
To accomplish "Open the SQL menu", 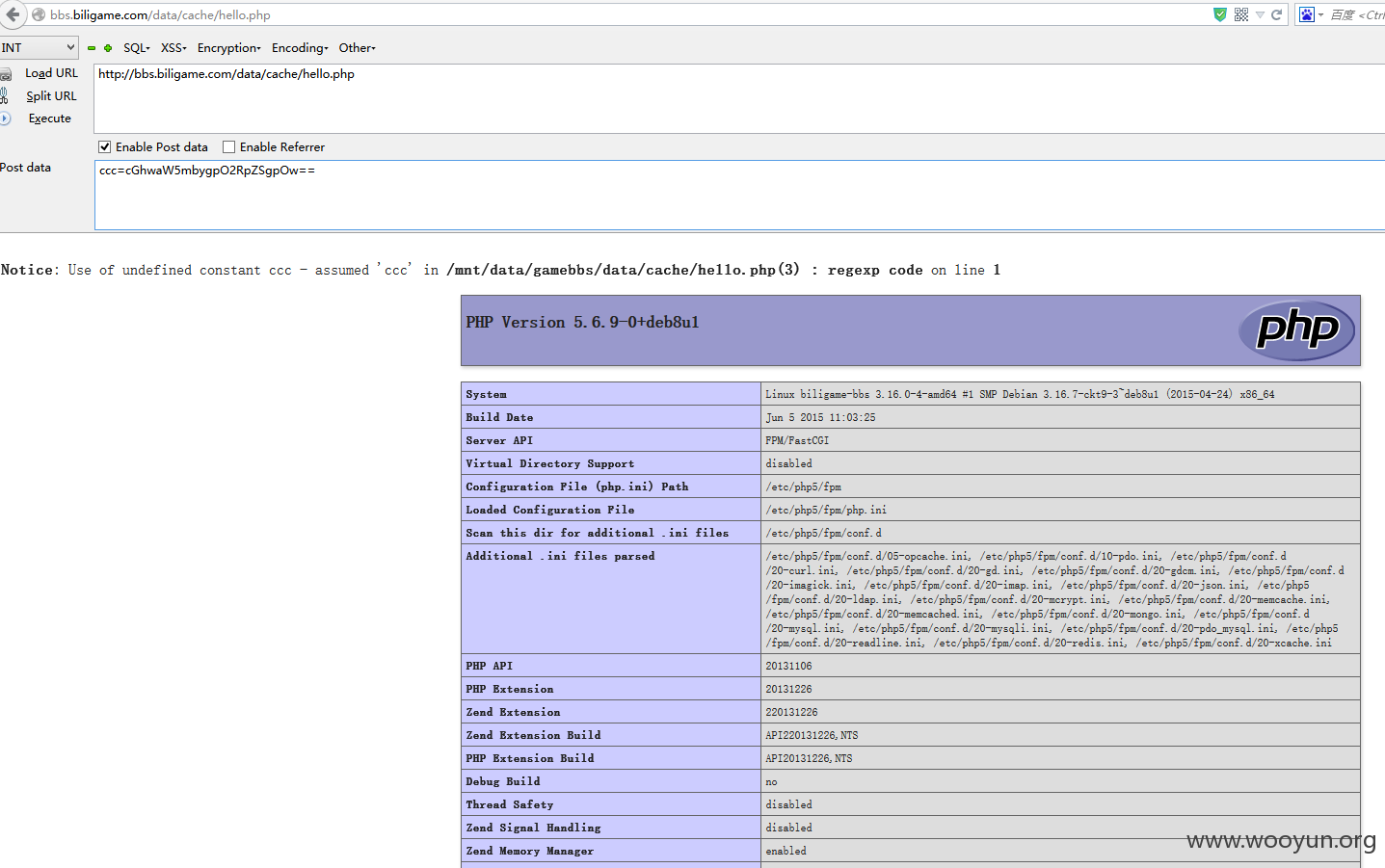I will click(137, 48).
